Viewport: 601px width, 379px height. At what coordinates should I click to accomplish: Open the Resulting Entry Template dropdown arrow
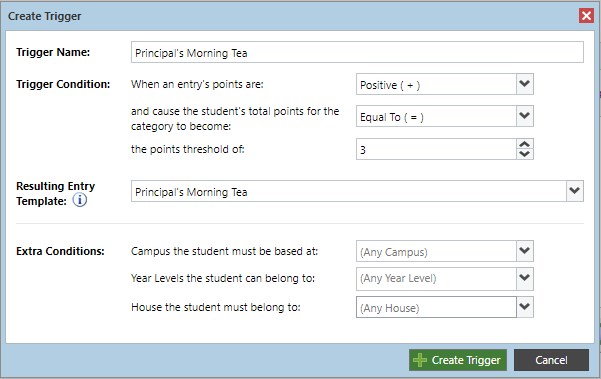tap(575, 191)
